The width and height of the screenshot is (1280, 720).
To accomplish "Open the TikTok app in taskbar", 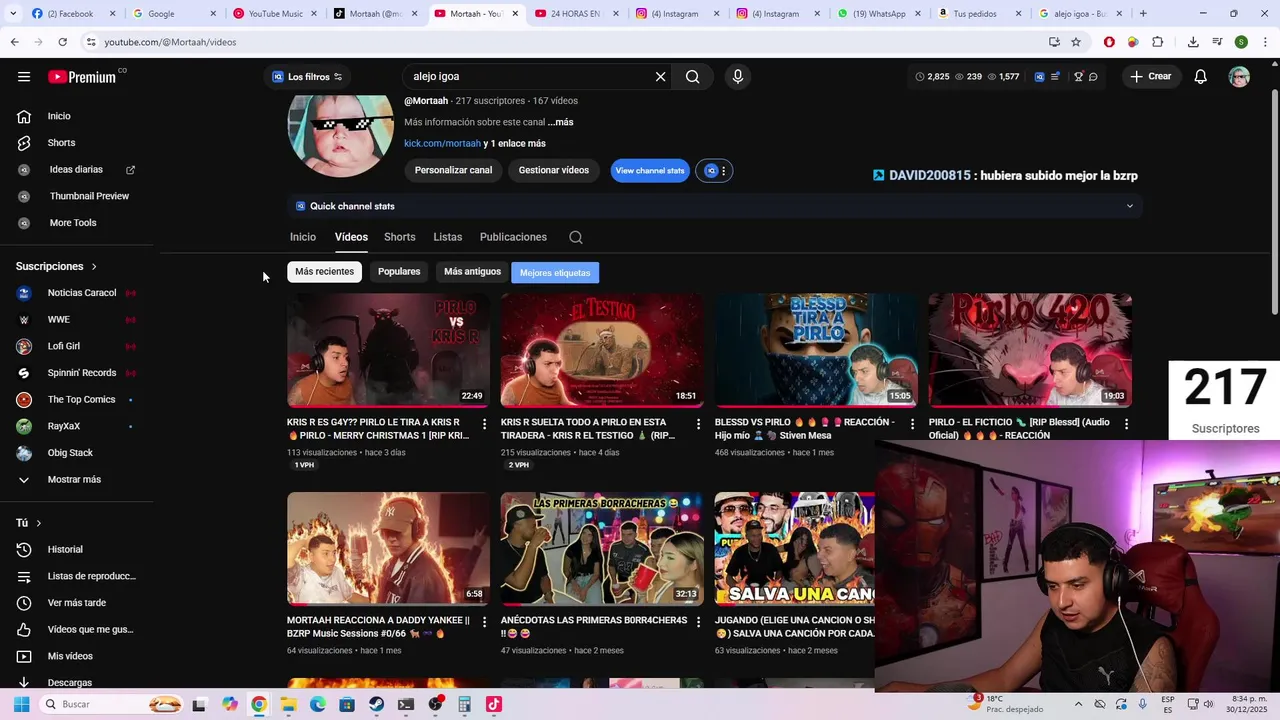I will tap(493, 704).
